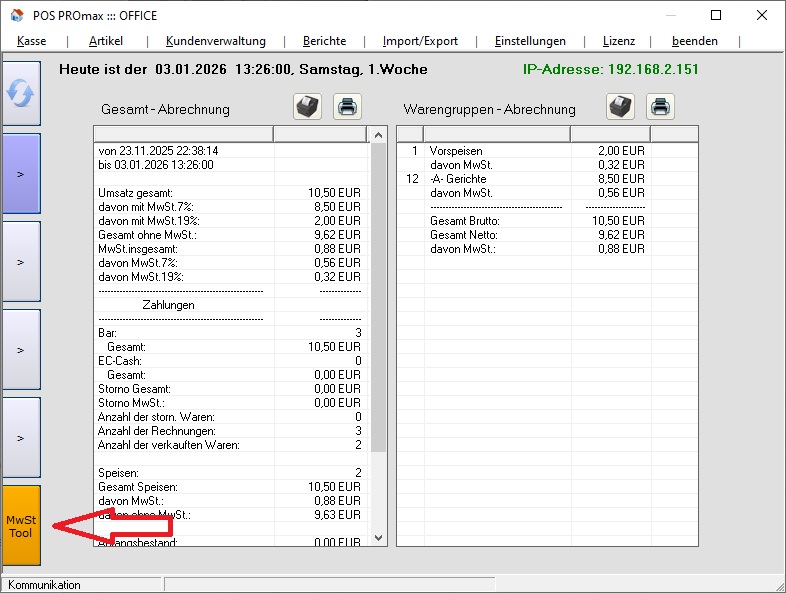
Task: Open the orange MwSt Tool button
Action: pos(21,527)
